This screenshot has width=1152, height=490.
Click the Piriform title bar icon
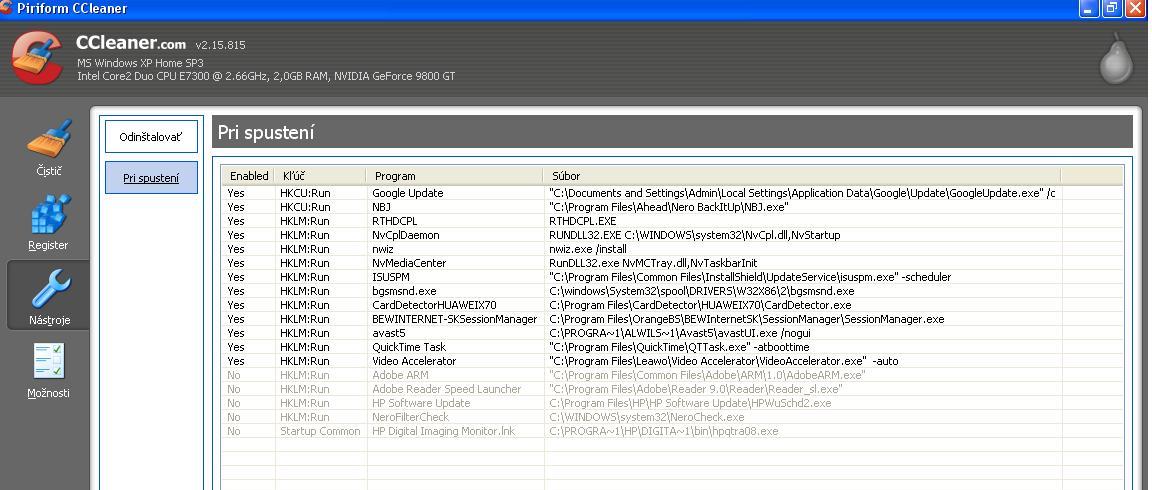pos(7,8)
